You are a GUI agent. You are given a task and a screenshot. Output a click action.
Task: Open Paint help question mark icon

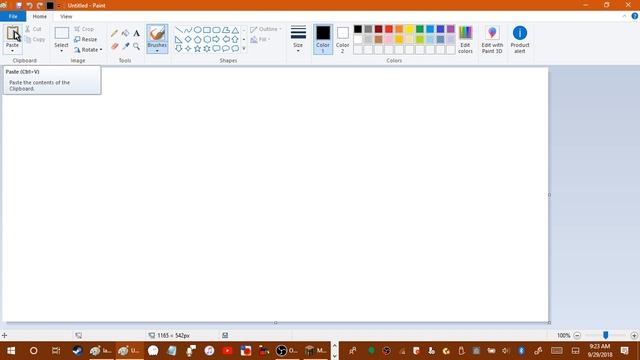[635, 16]
